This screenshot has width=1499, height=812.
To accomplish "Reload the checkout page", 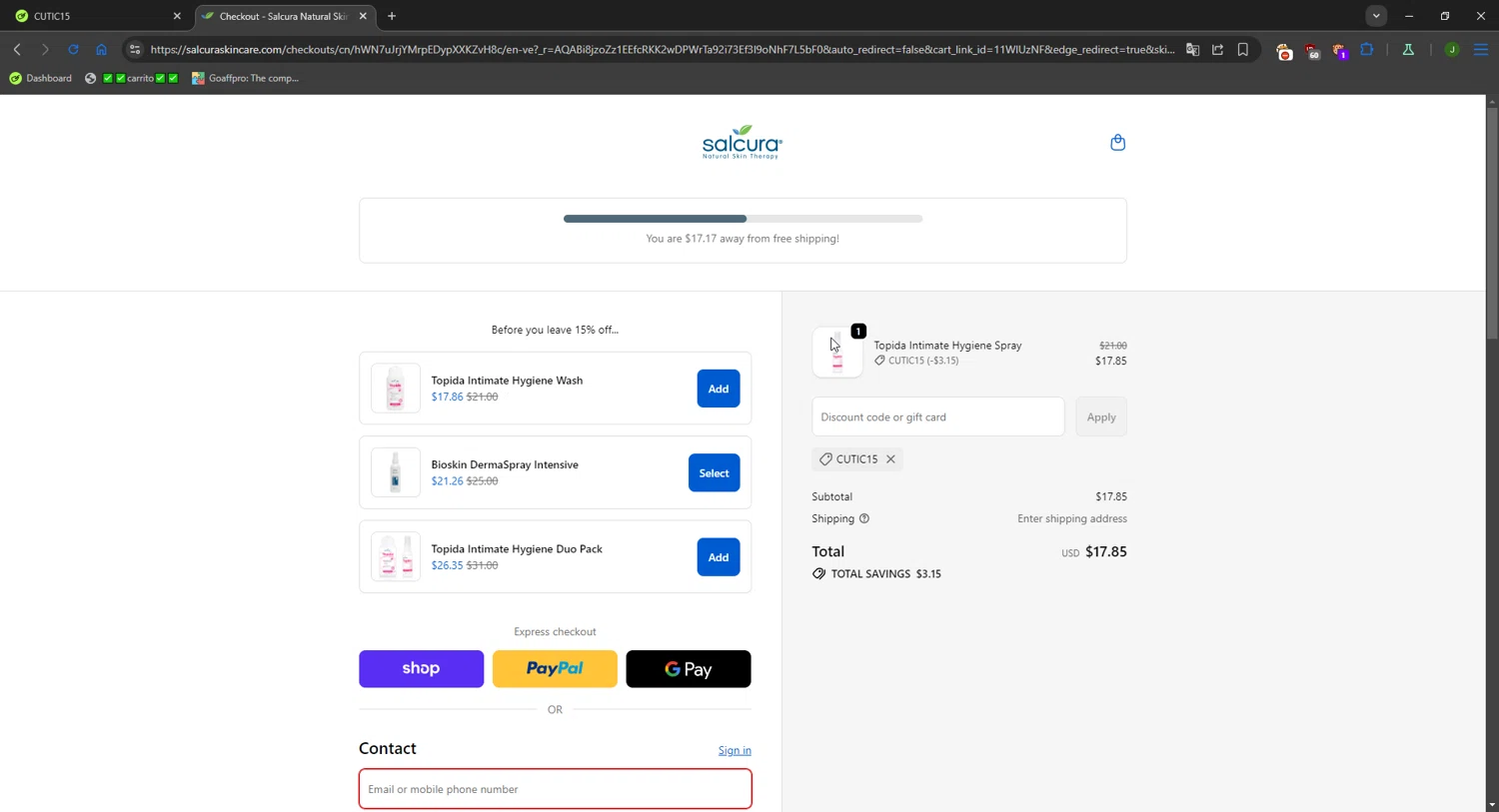I will pyautogui.click(x=73, y=49).
